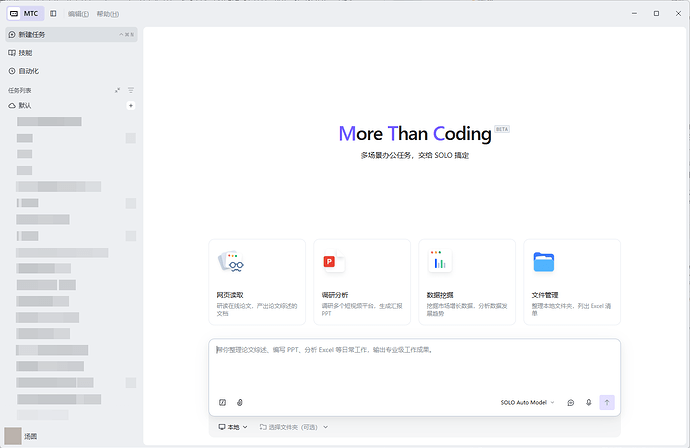Click the MTC mode switcher button
Screen dimensions: 690x448
(x=25, y=14)
